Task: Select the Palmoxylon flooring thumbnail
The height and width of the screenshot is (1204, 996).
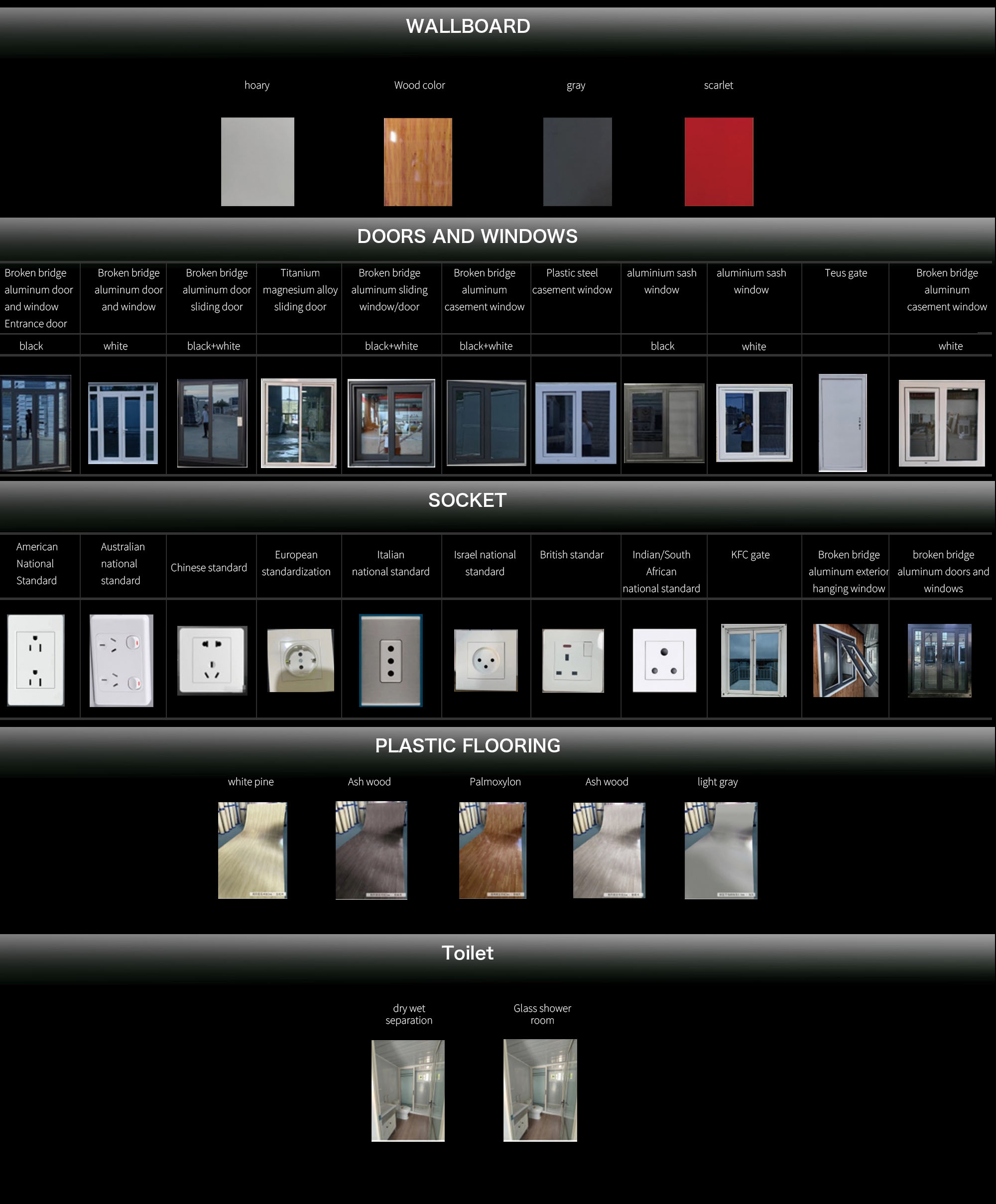Action: [x=492, y=849]
